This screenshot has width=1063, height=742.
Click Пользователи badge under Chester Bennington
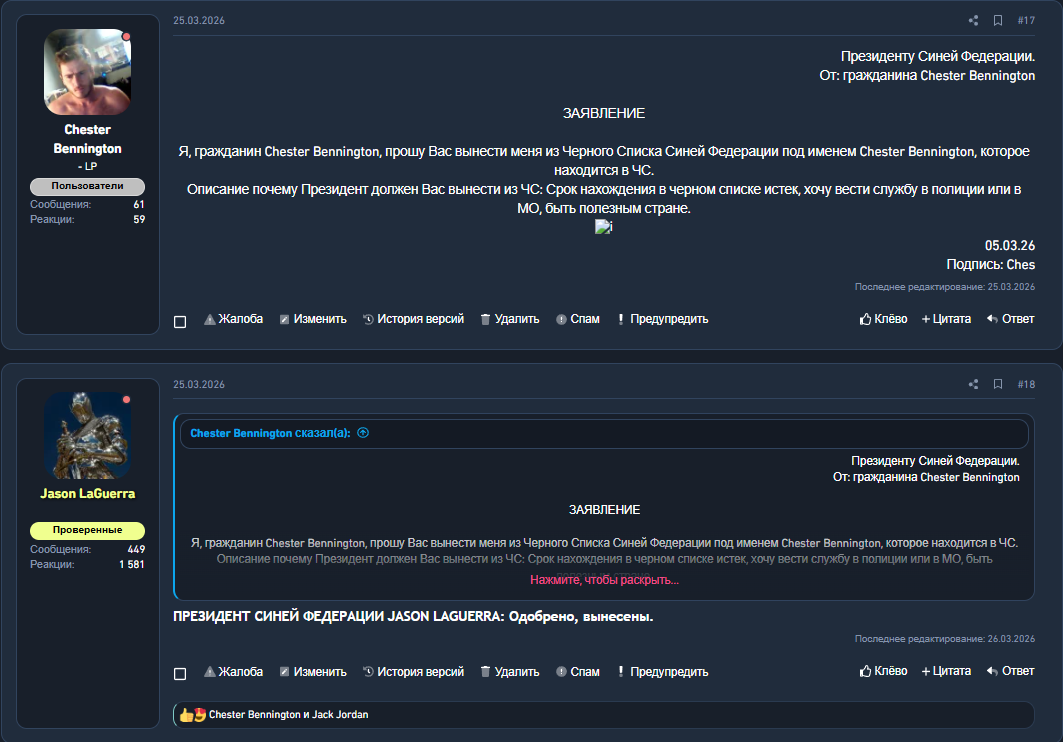pos(87,186)
